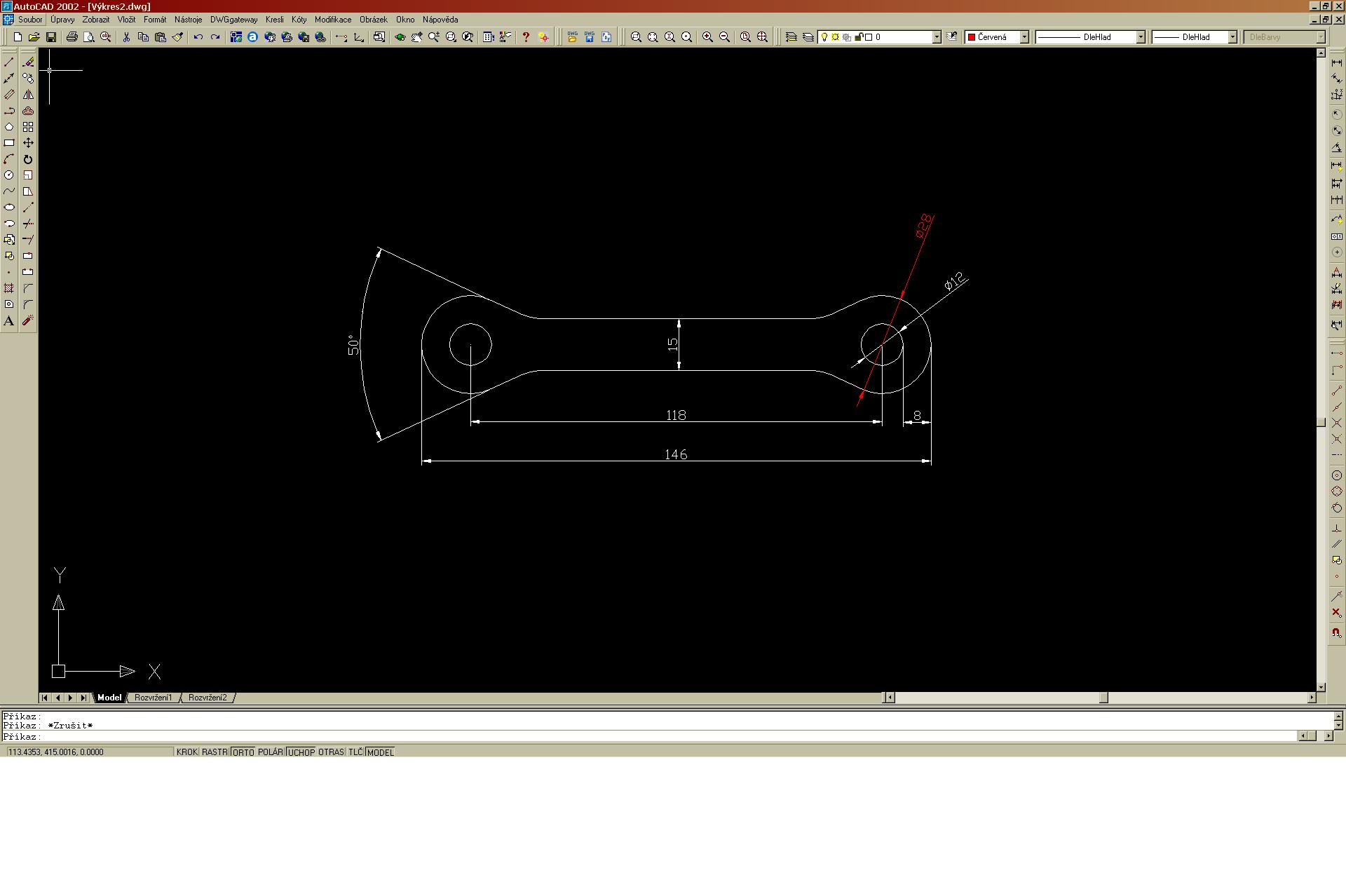Select the Multiline Text tool

point(9,320)
